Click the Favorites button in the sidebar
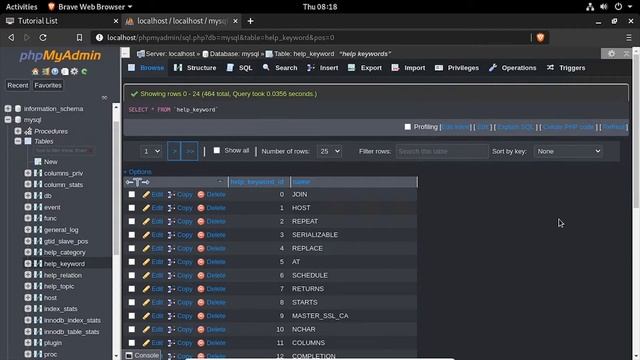The width and height of the screenshot is (640, 360). click(48, 85)
